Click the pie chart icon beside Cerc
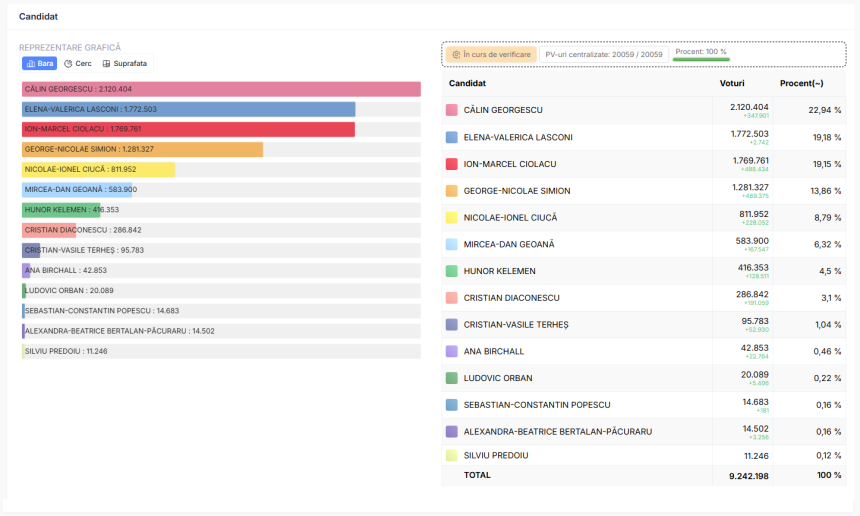The height and width of the screenshot is (516, 860). (68, 64)
